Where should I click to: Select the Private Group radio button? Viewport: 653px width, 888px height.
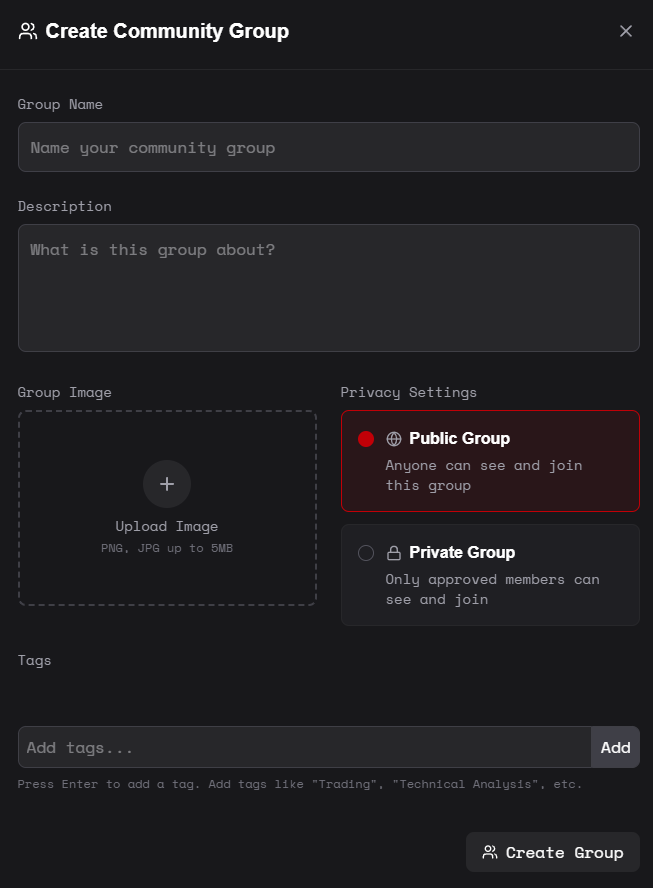pos(366,553)
